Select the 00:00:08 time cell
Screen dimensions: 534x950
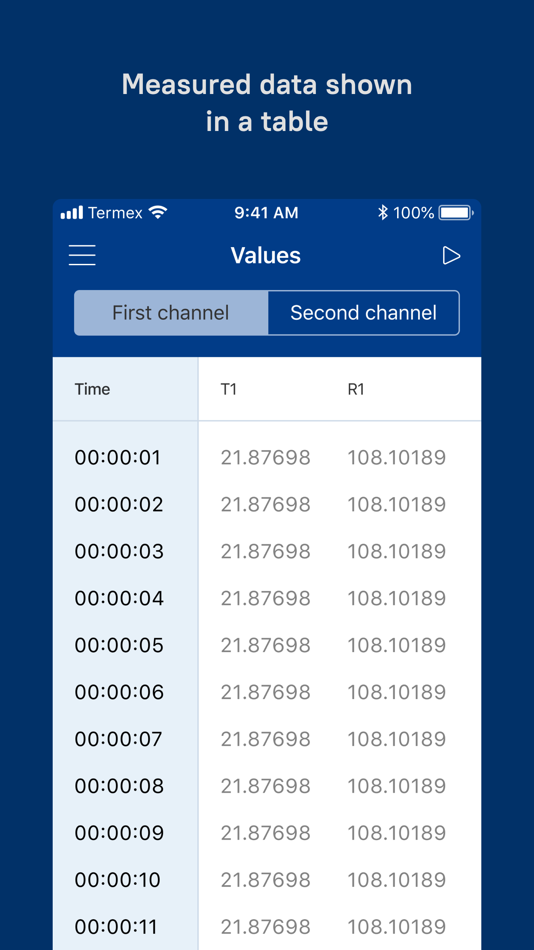(x=119, y=786)
